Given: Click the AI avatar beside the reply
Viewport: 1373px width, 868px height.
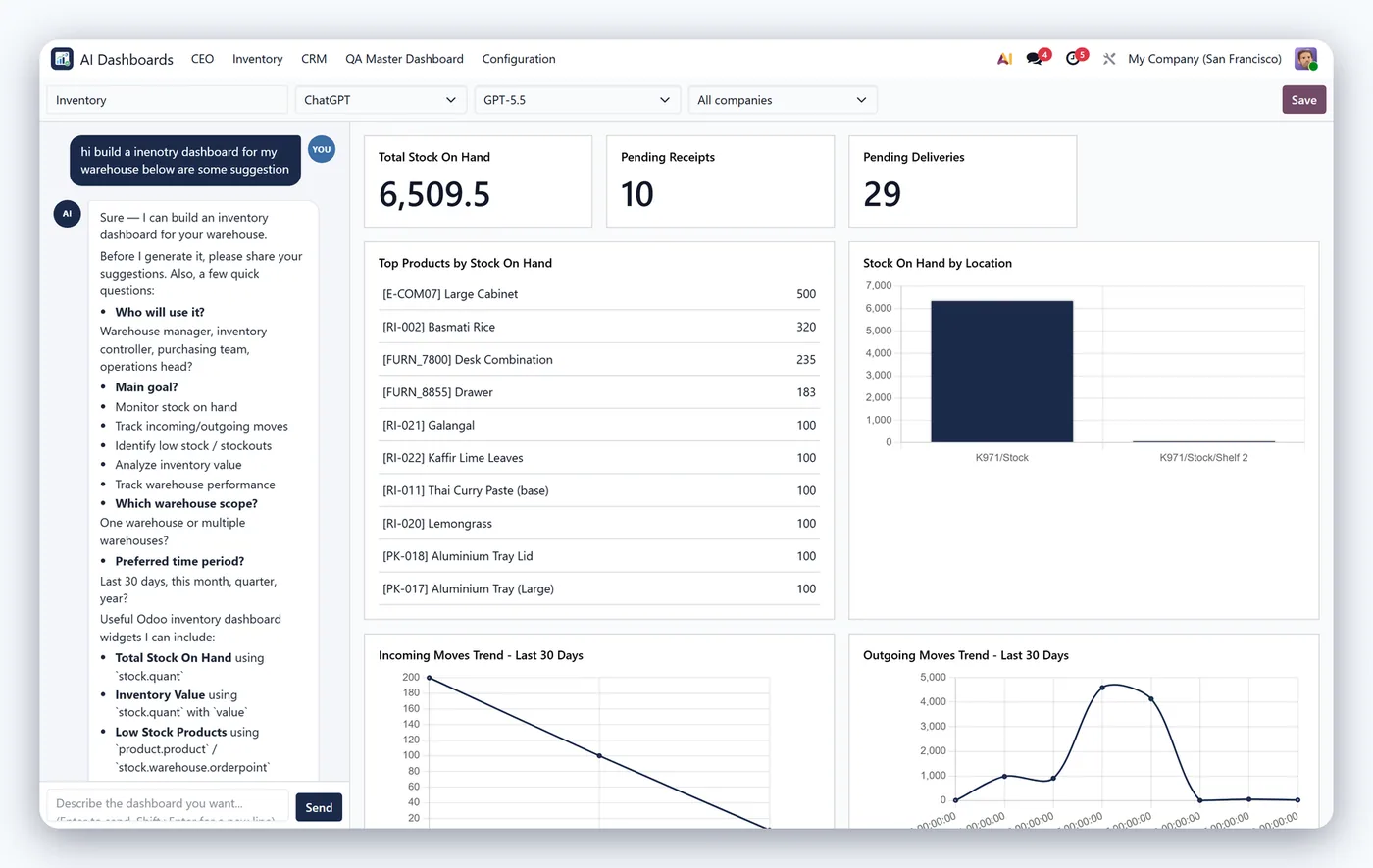Looking at the screenshot, I should pos(67,213).
